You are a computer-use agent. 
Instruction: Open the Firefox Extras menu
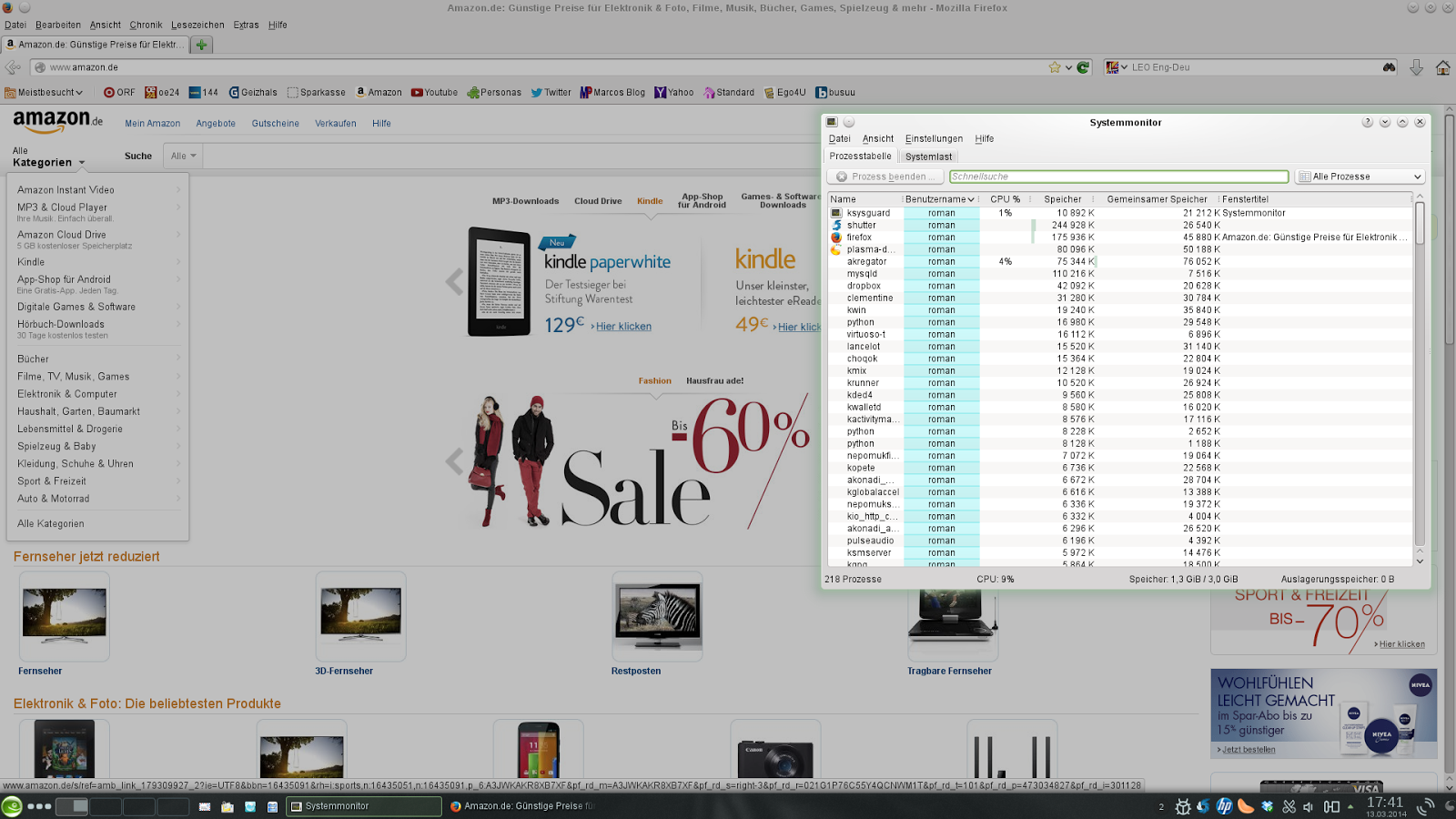[246, 25]
